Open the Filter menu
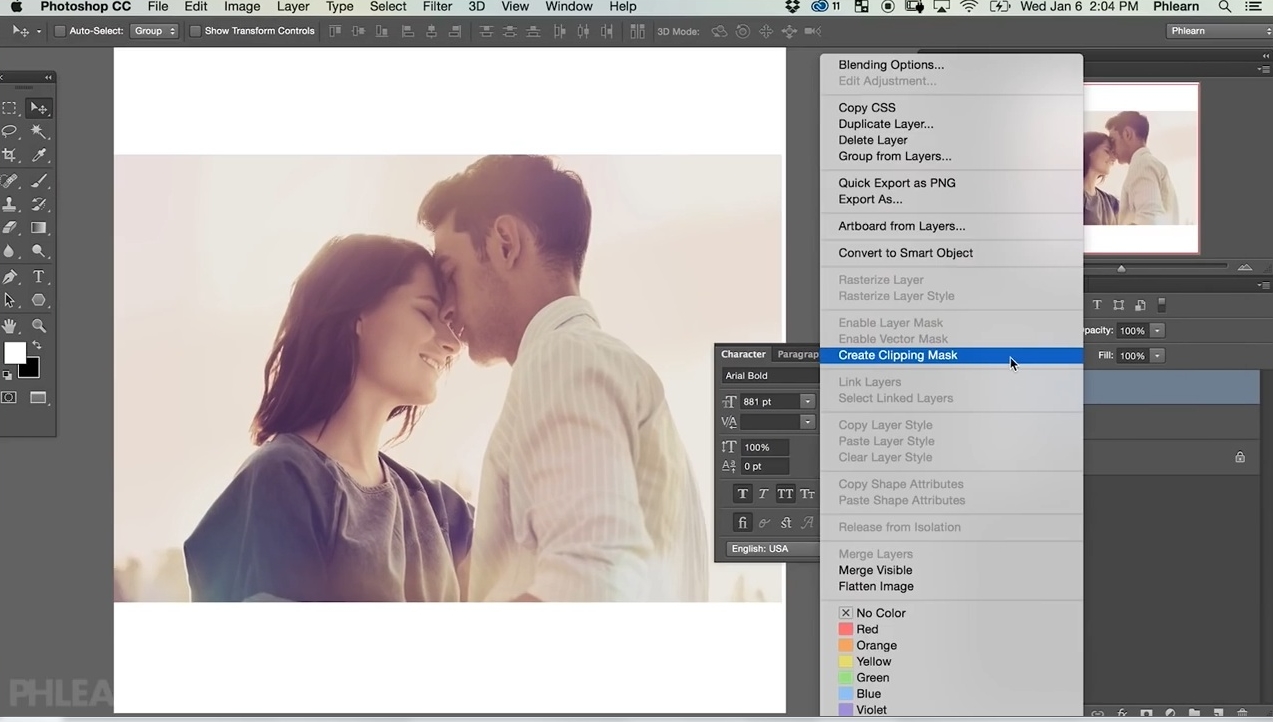 point(437,7)
